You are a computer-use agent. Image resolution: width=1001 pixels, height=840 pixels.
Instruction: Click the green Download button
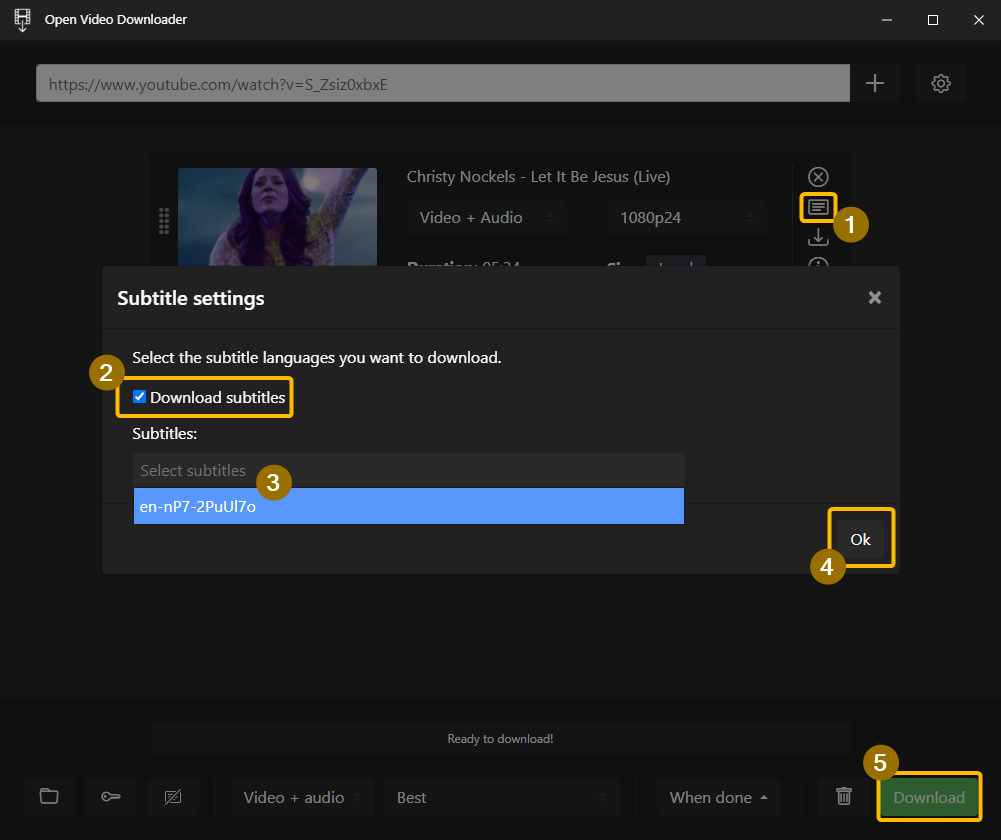coord(929,797)
